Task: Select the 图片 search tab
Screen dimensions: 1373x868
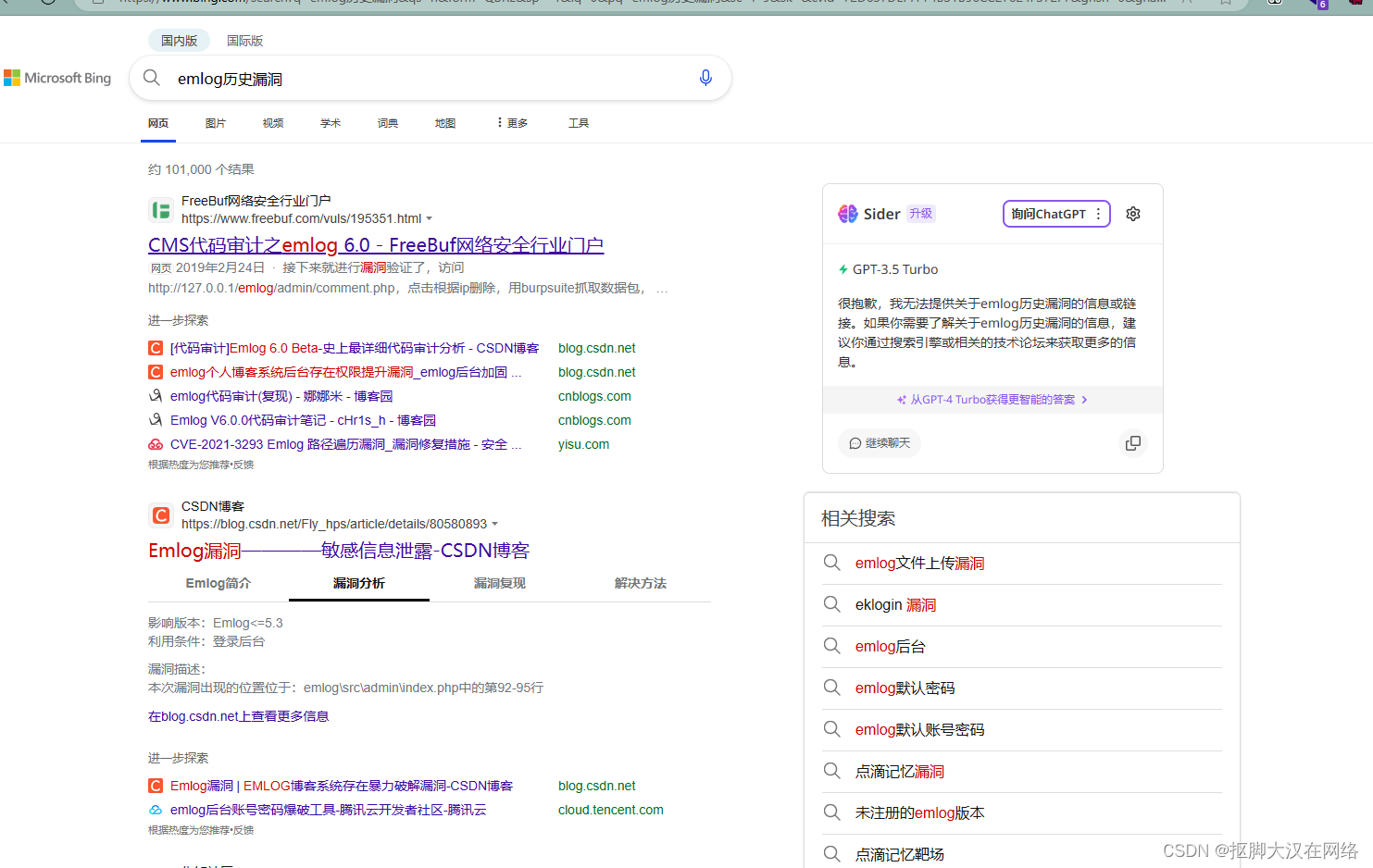Action: tap(216, 123)
